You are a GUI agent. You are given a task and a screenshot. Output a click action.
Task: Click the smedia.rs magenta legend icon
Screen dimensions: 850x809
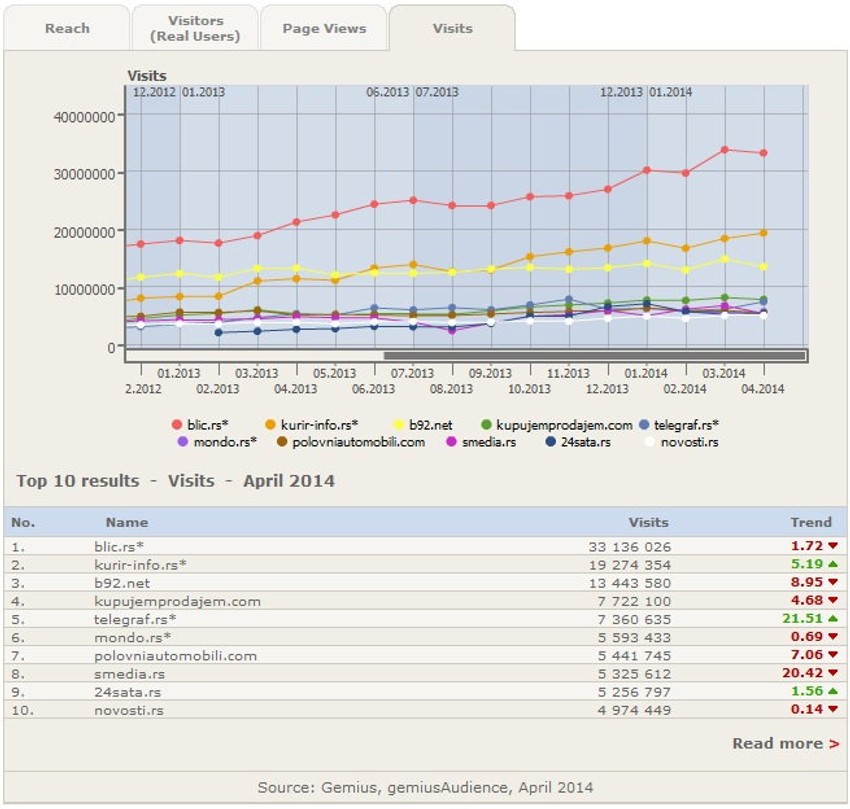tap(452, 441)
